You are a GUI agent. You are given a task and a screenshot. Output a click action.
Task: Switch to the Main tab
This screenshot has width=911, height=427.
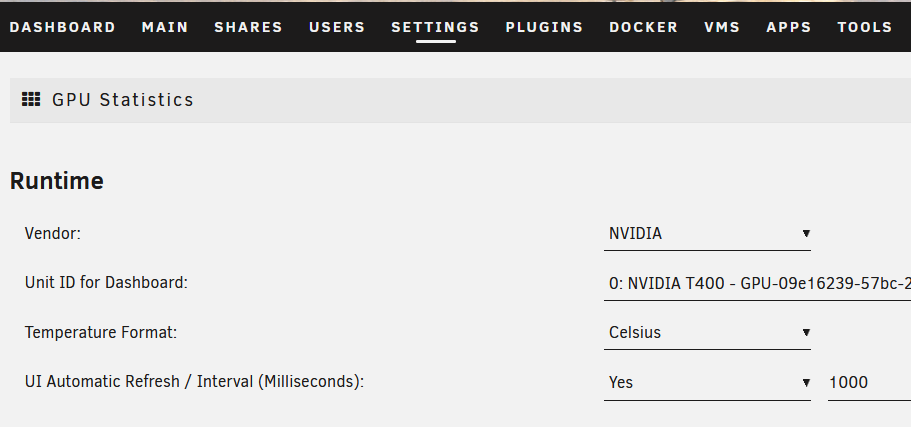pyautogui.click(x=165, y=27)
